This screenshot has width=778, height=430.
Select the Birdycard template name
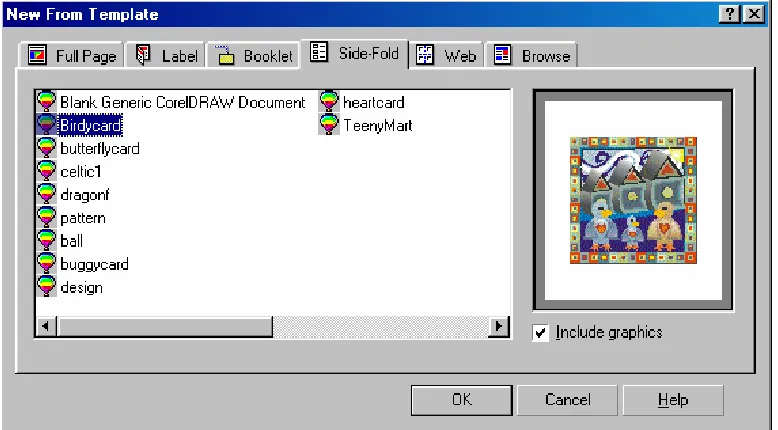(x=90, y=125)
